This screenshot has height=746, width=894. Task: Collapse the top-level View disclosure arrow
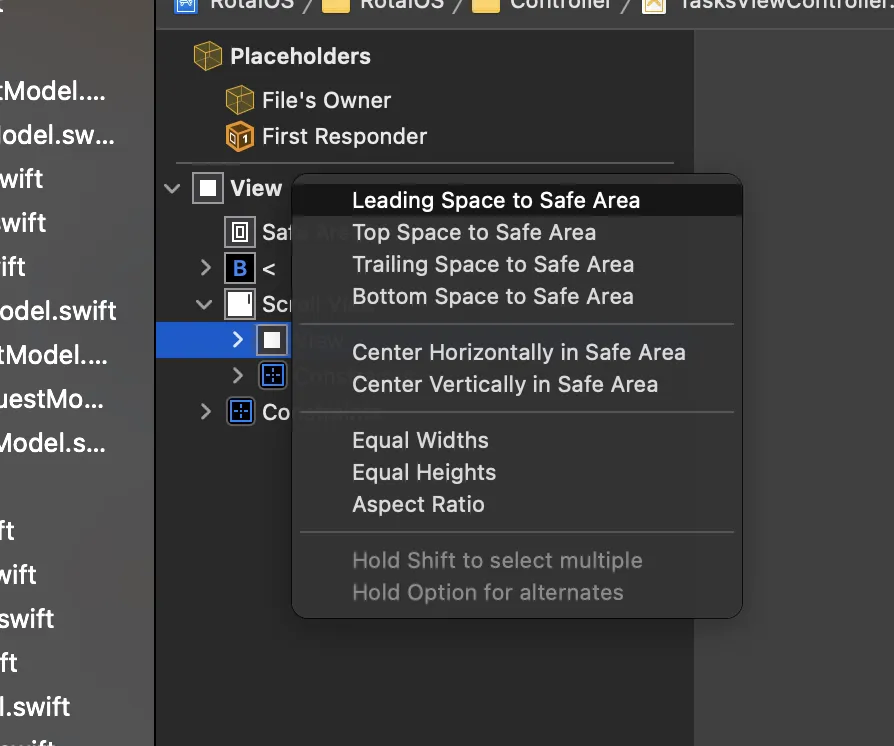click(173, 188)
